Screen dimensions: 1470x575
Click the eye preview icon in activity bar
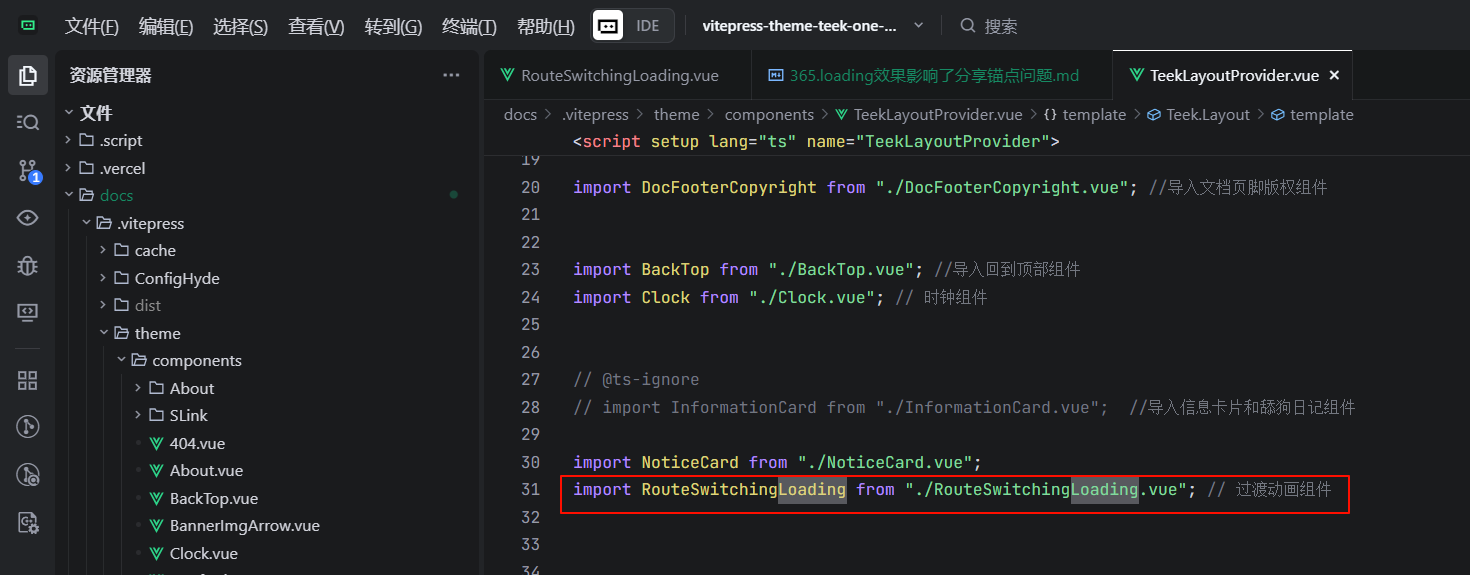(28, 217)
